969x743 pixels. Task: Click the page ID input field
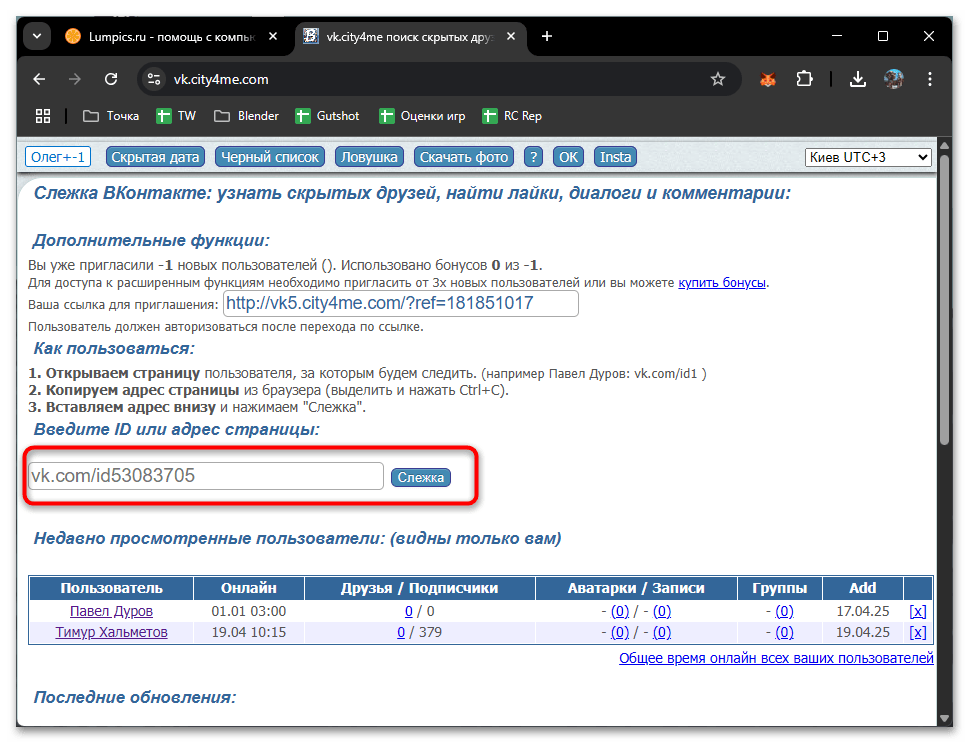click(x=206, y=476)
